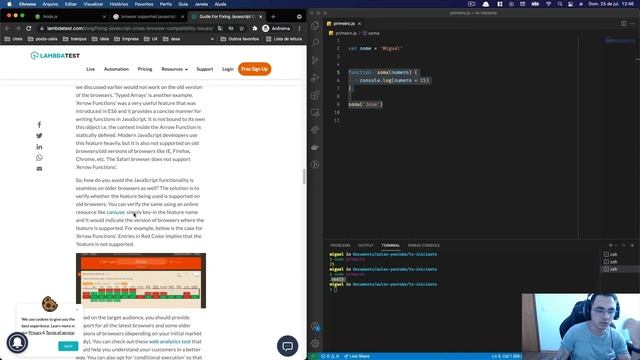Click the soma breadcrumb in the editor
Screen dimensions: 640x360
371,33
